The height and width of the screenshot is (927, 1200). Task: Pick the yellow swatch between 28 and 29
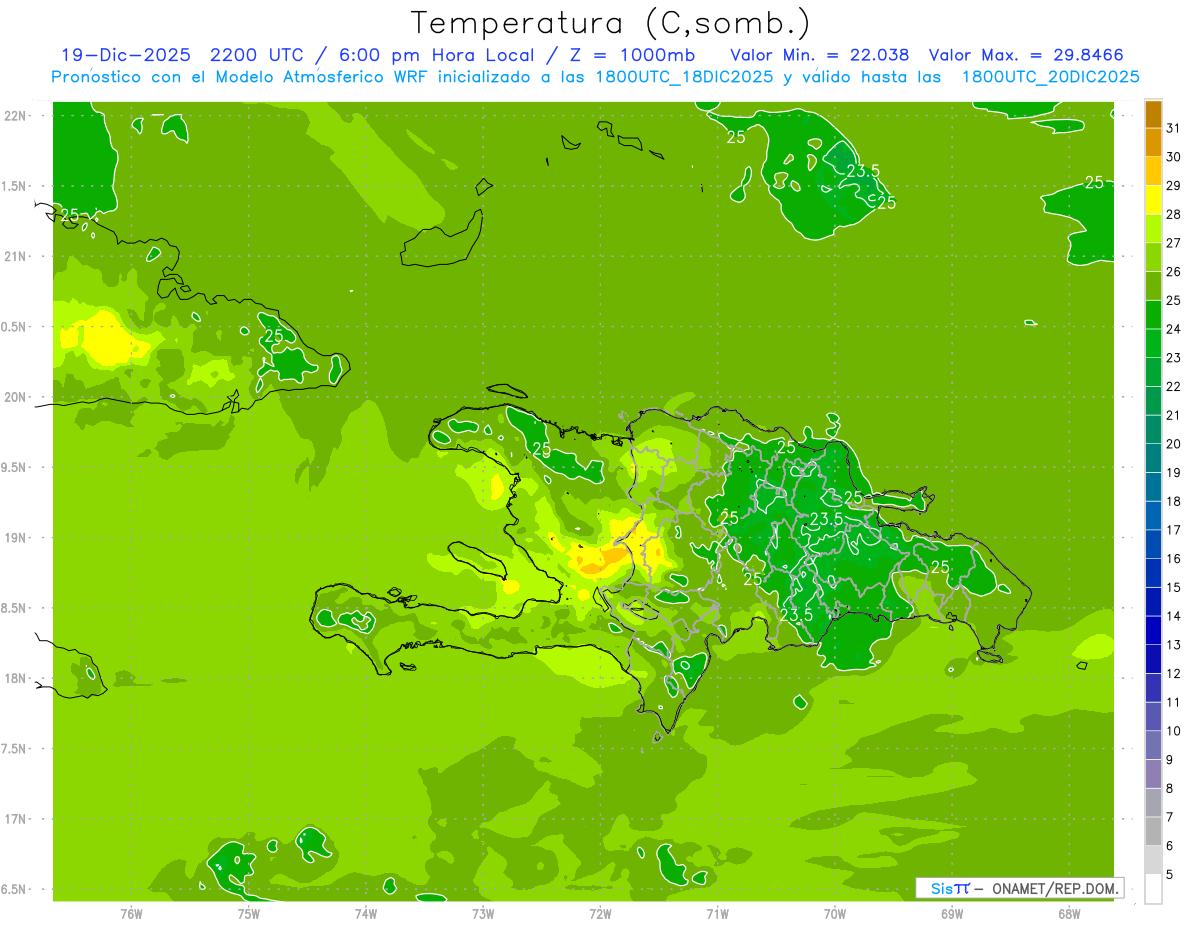pos(1153,200)
